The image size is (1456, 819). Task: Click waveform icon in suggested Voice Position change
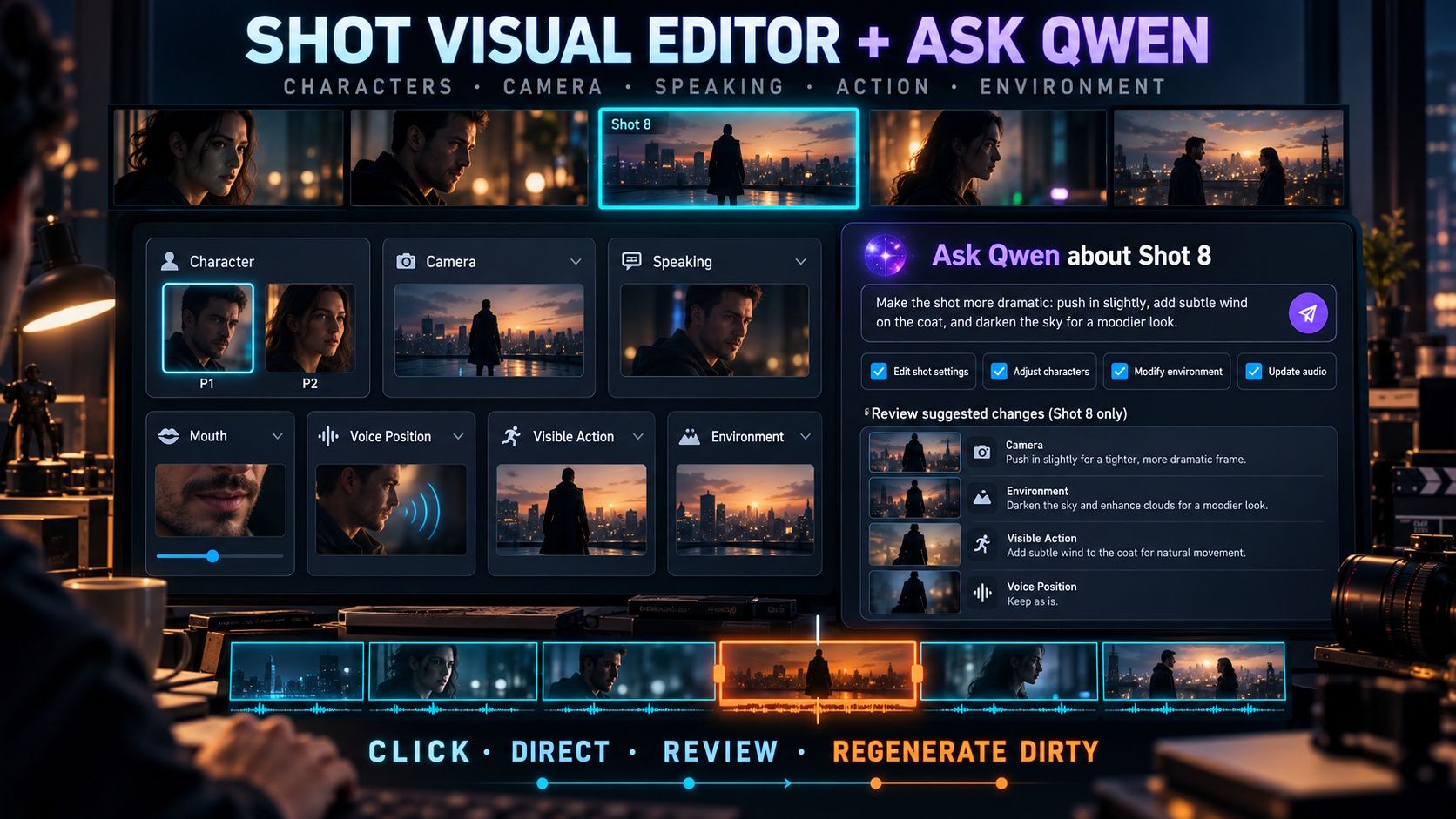click(982, 593)
